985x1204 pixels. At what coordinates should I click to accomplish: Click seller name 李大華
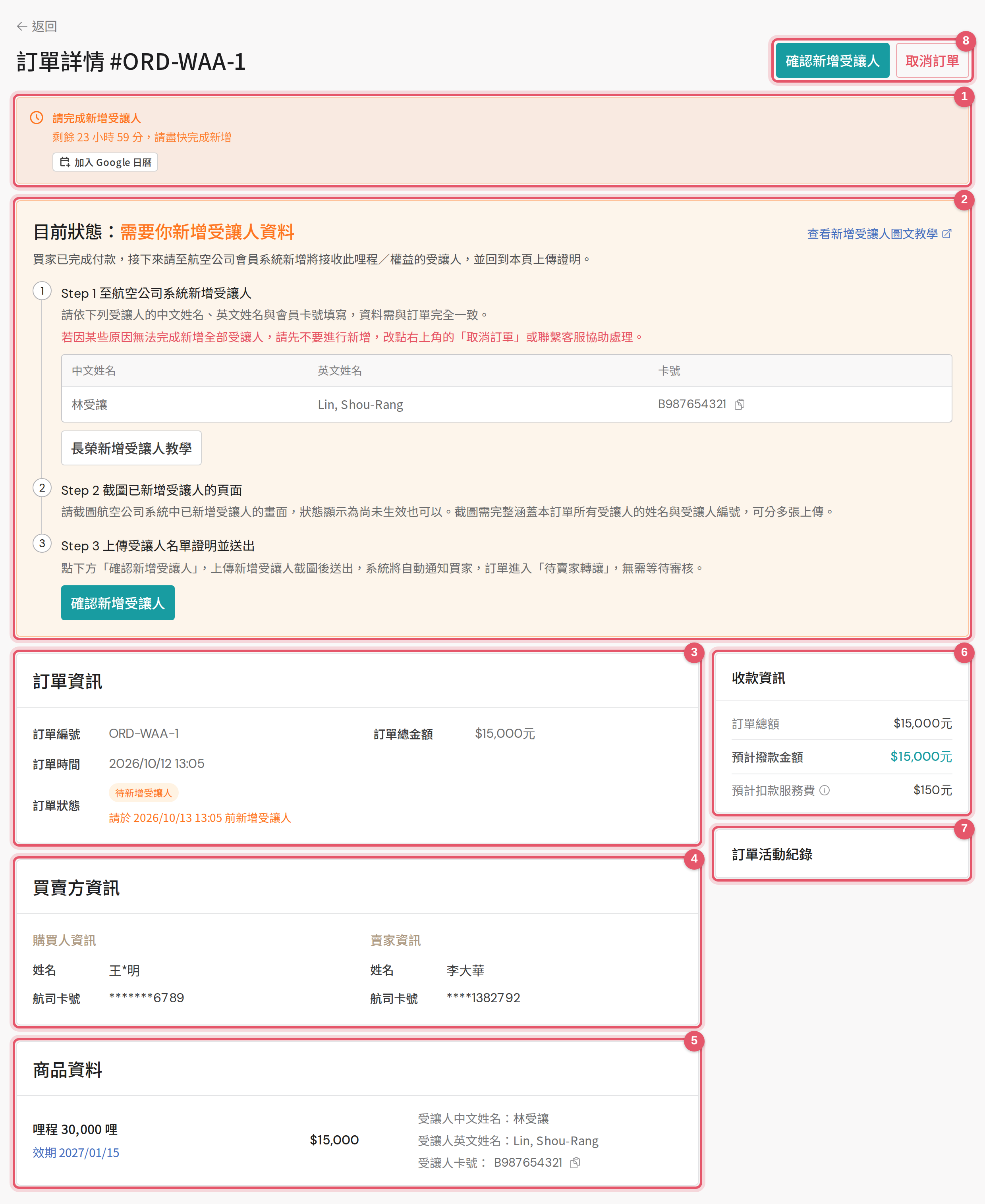(x=465, y=971)
